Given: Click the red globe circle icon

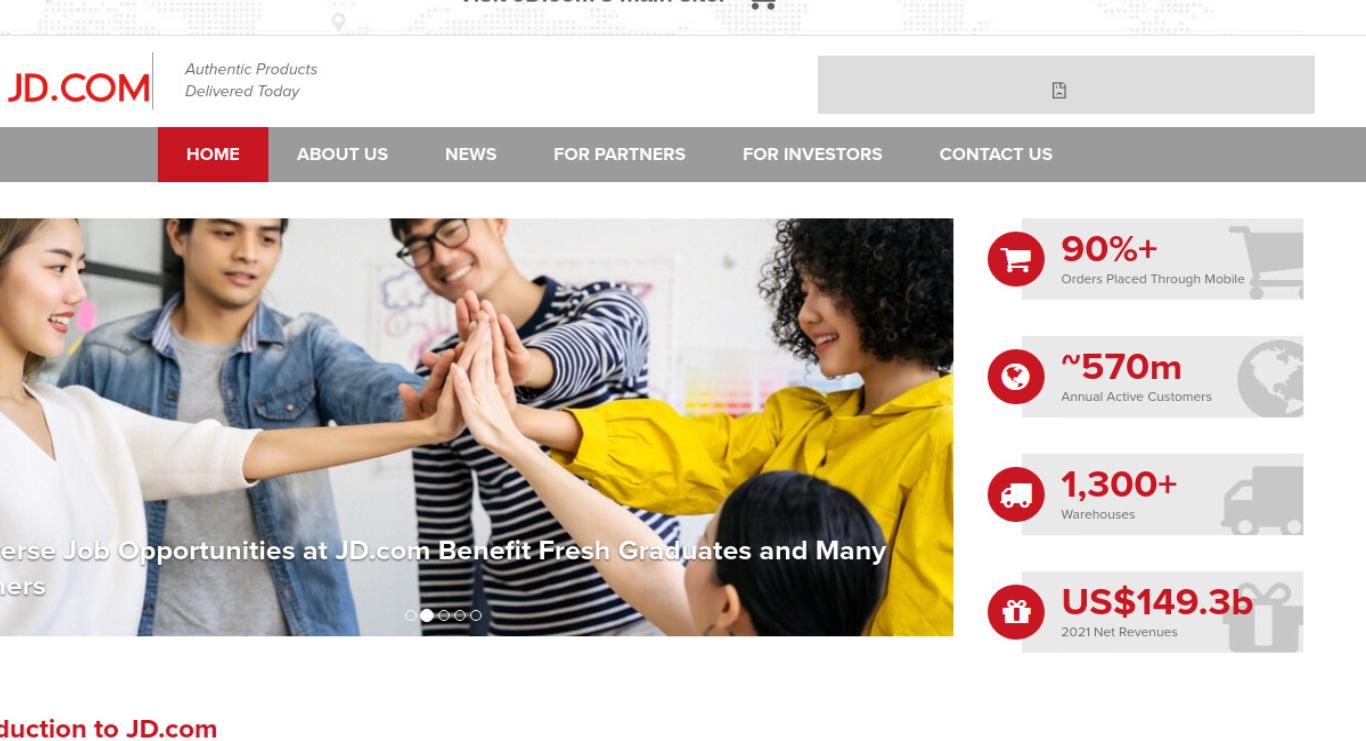Looking at the screenshot, I should (1016, 377).
